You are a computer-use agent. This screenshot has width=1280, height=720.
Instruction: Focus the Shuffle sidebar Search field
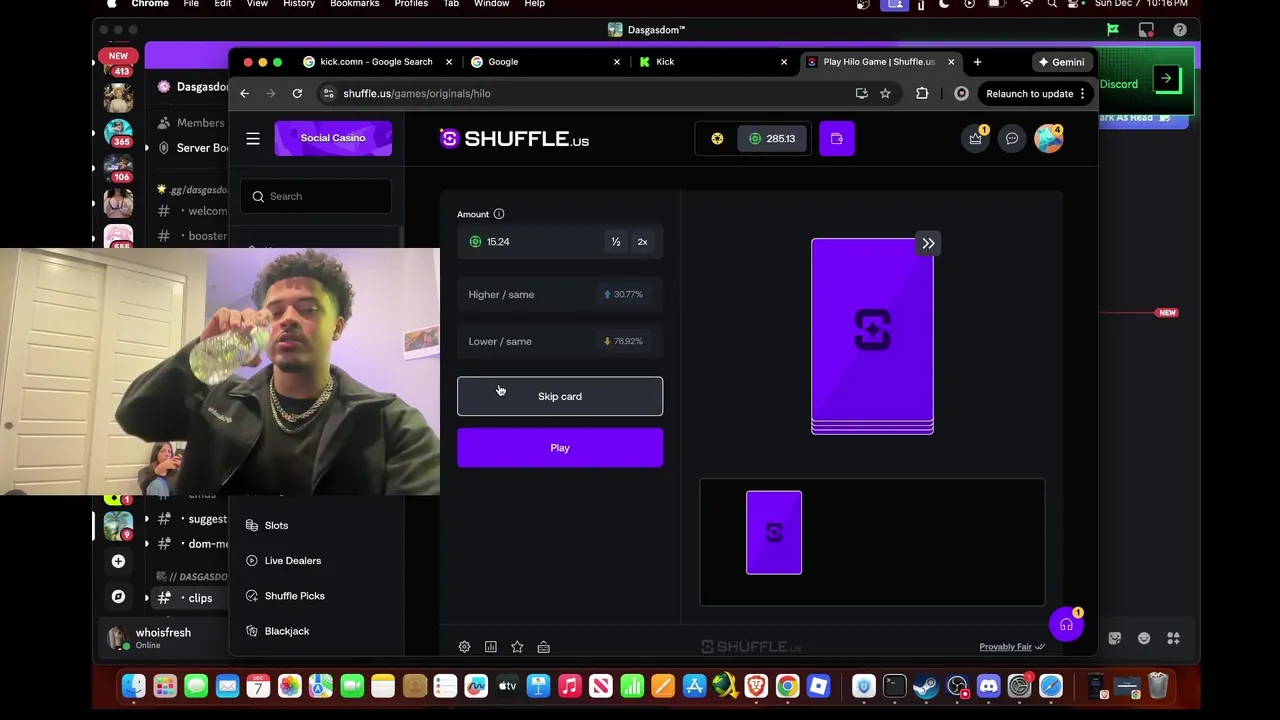(316, 196)
